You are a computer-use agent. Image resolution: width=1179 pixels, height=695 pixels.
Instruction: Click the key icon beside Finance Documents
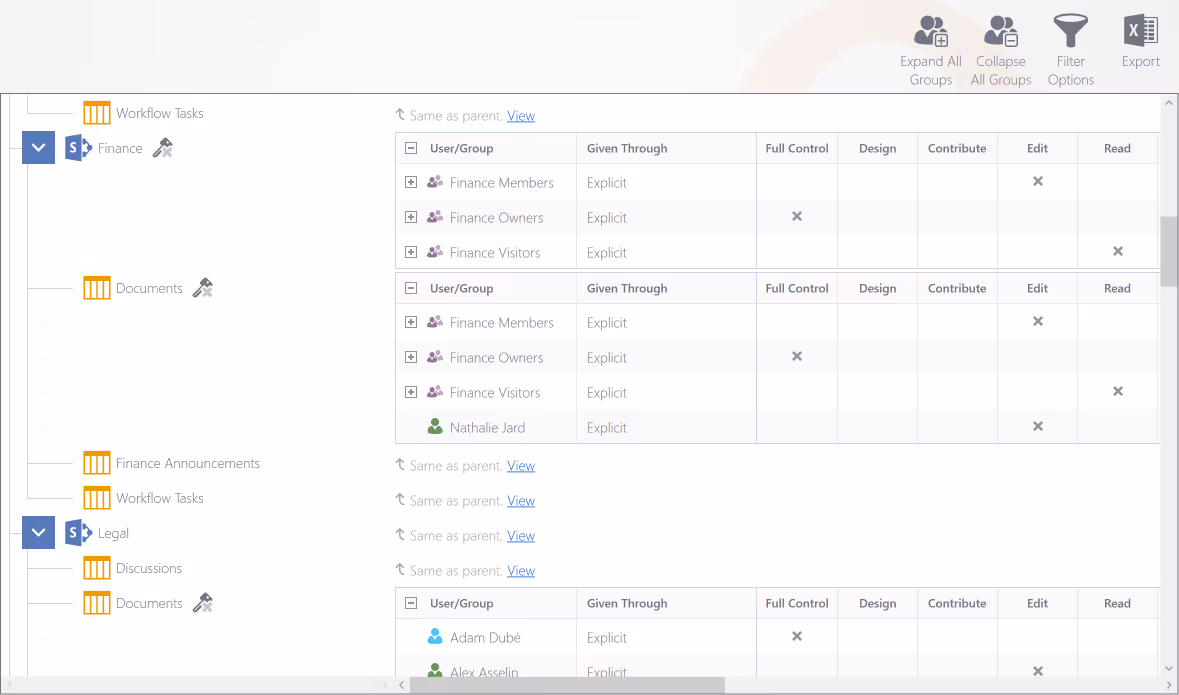point(202,288)
